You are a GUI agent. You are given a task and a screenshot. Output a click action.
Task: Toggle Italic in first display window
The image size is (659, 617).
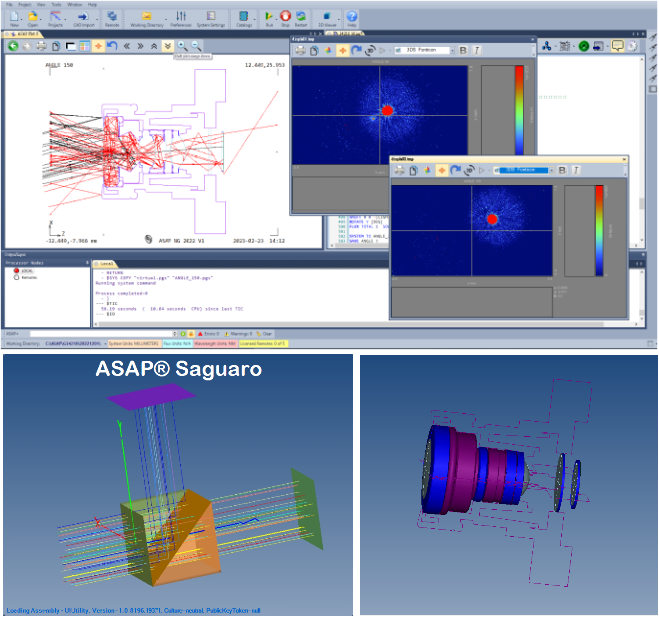tap(477, 50)
